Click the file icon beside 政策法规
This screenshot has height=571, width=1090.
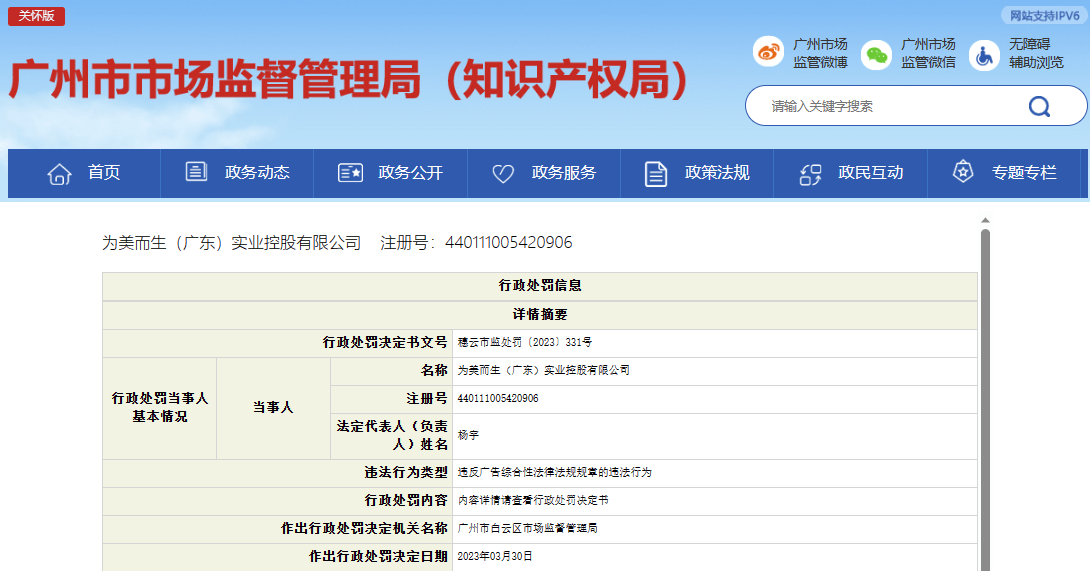[656, 173]
